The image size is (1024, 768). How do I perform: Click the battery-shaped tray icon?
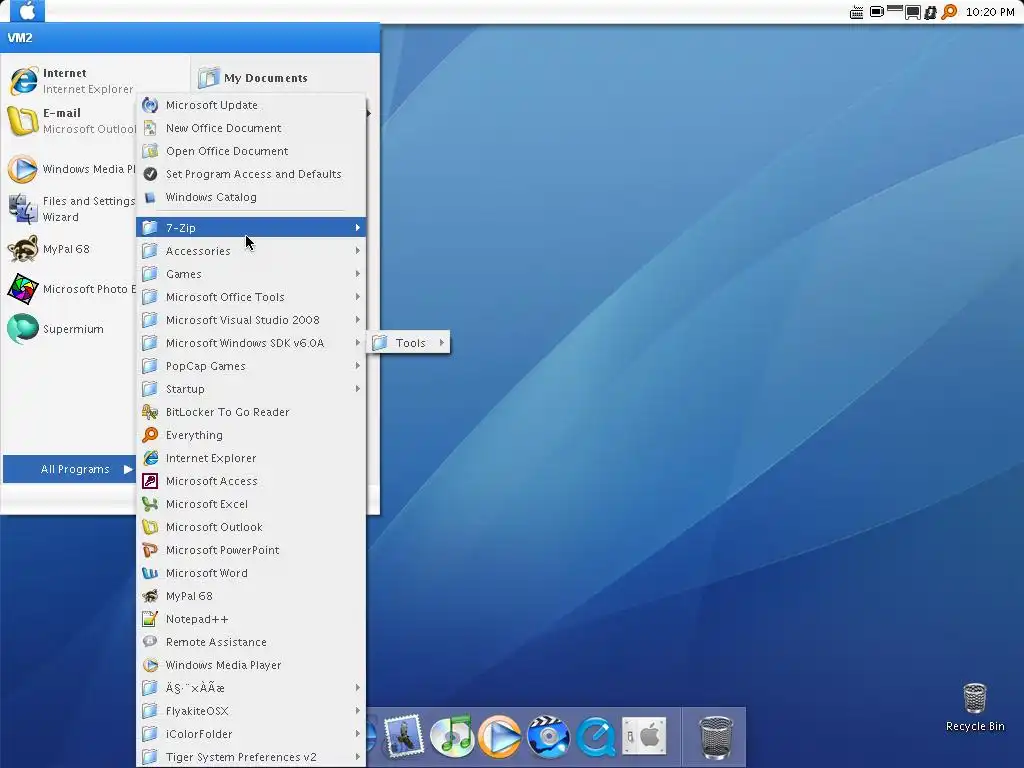(x=877, y=12)
